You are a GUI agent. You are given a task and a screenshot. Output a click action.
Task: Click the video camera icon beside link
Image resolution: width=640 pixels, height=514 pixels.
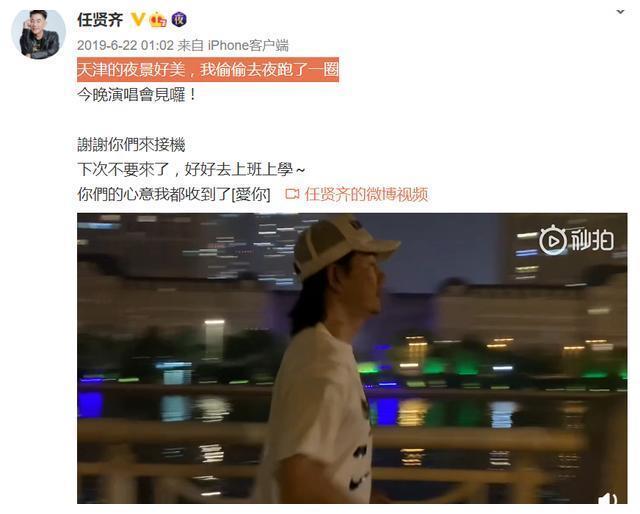coord(292,194)
